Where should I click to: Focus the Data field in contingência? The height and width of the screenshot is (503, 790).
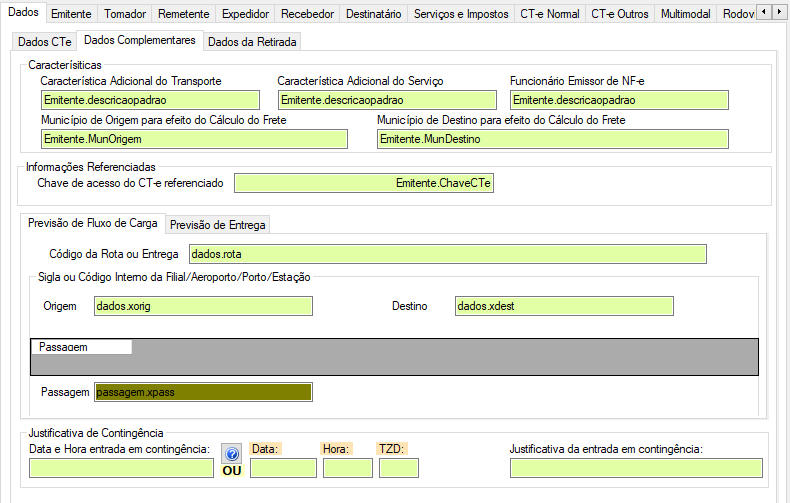pos(283,468)
